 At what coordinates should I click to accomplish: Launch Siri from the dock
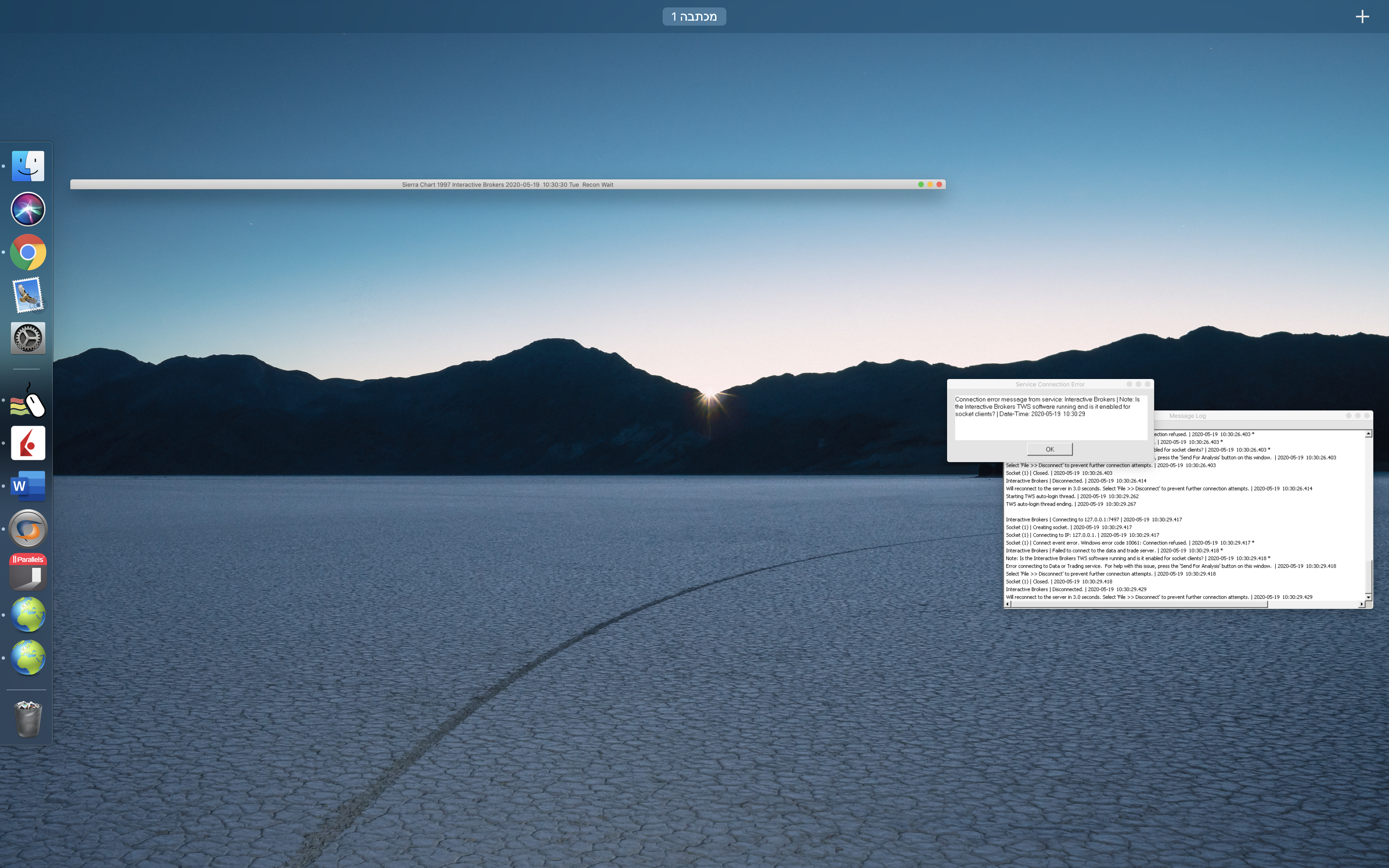coord(28,209)
